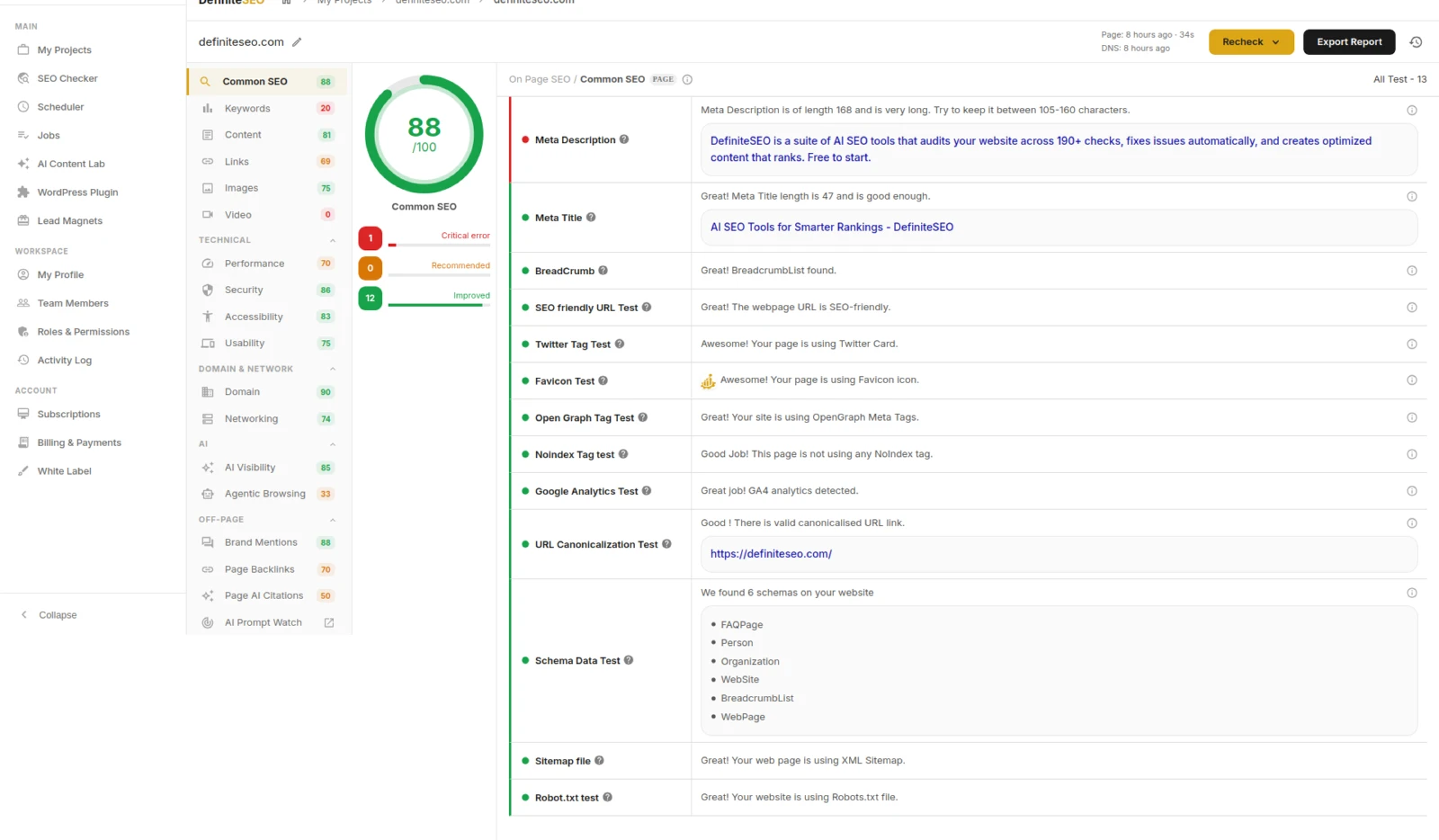Click the White Label brush icon
Viewport: 1439px width, 840px height.
click(x=23, y=471)
